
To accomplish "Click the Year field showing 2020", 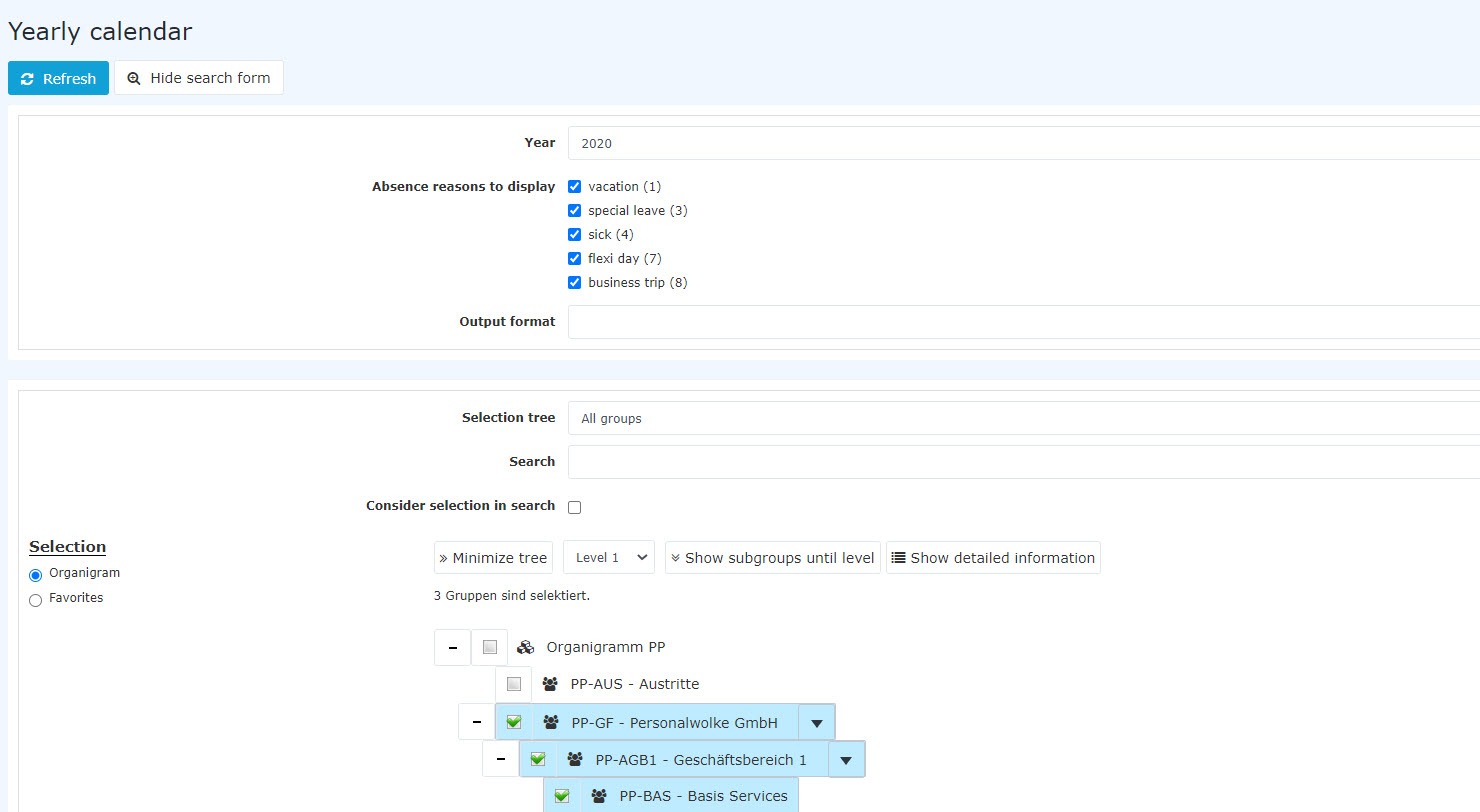I will [1024, 143].
